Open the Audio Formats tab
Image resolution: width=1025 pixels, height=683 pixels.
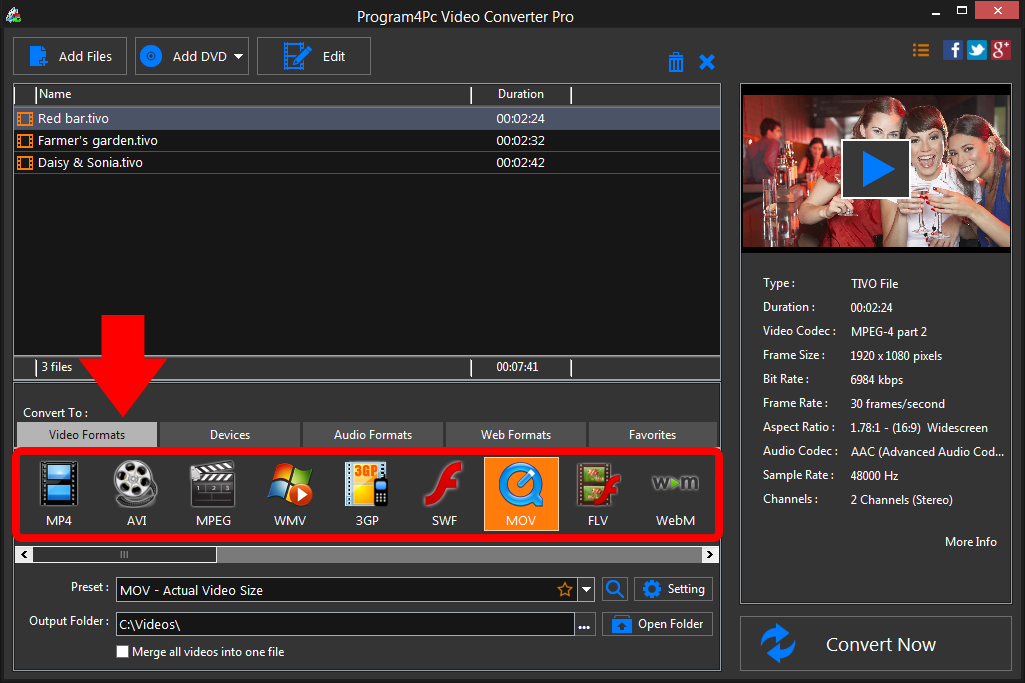click(373, 435)
